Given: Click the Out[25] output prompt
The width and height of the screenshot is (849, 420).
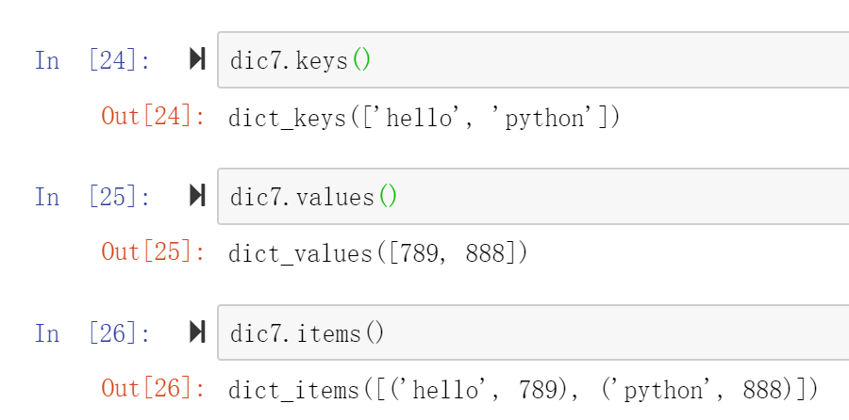Looking at the screenshot, I should tap(154, 252).
